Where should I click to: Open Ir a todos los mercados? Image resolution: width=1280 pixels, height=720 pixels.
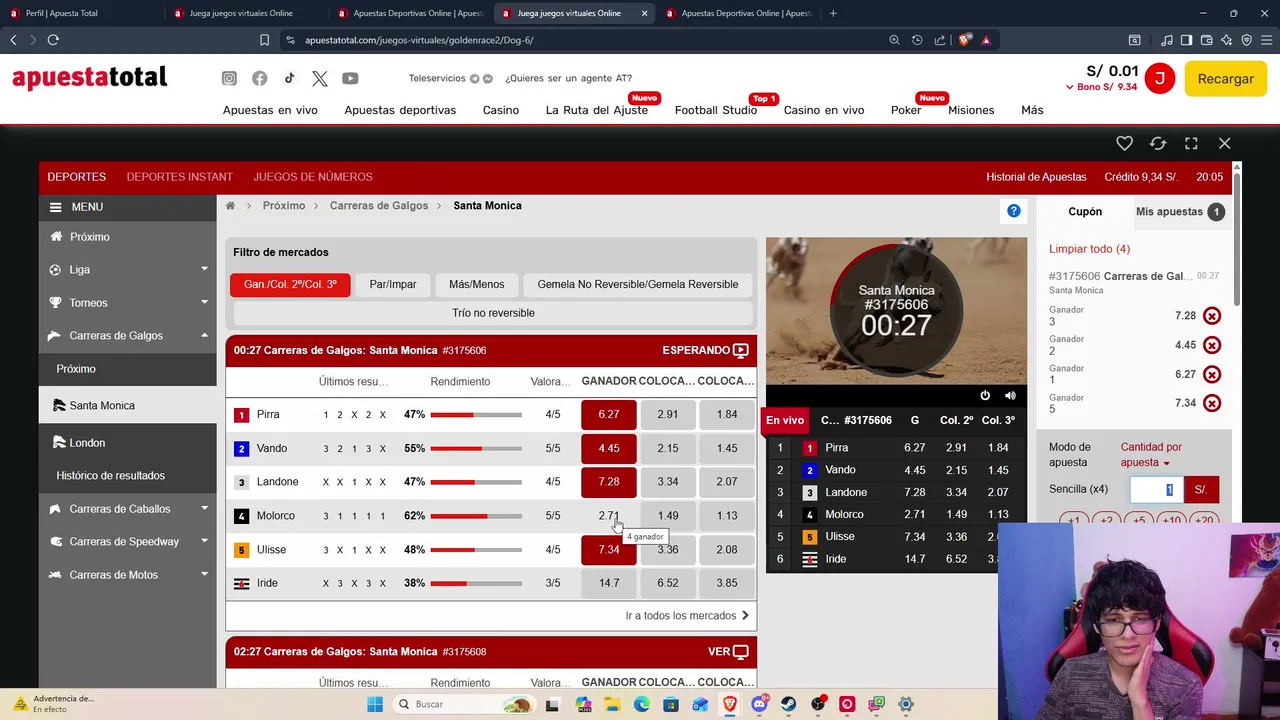[x=687, y=616]
